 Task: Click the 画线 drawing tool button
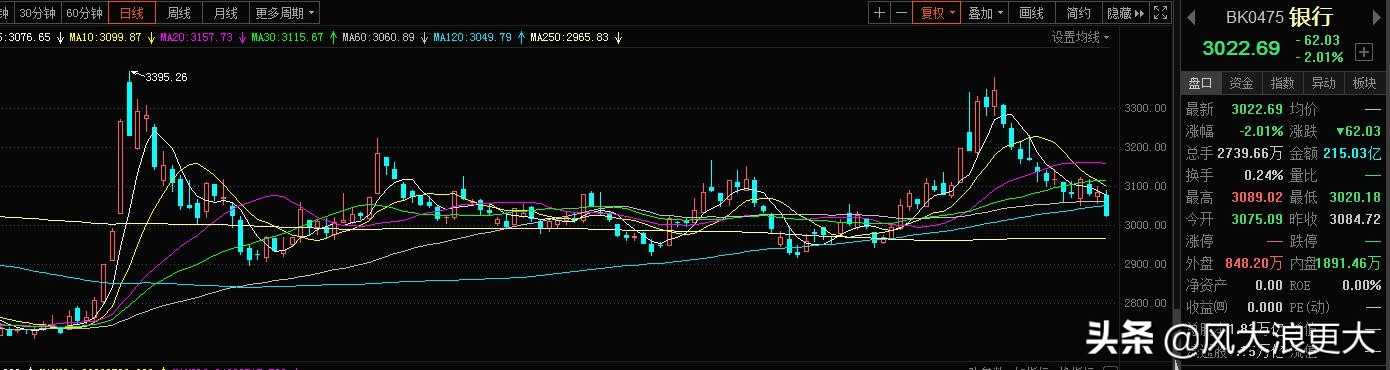tap(1031, 13)
